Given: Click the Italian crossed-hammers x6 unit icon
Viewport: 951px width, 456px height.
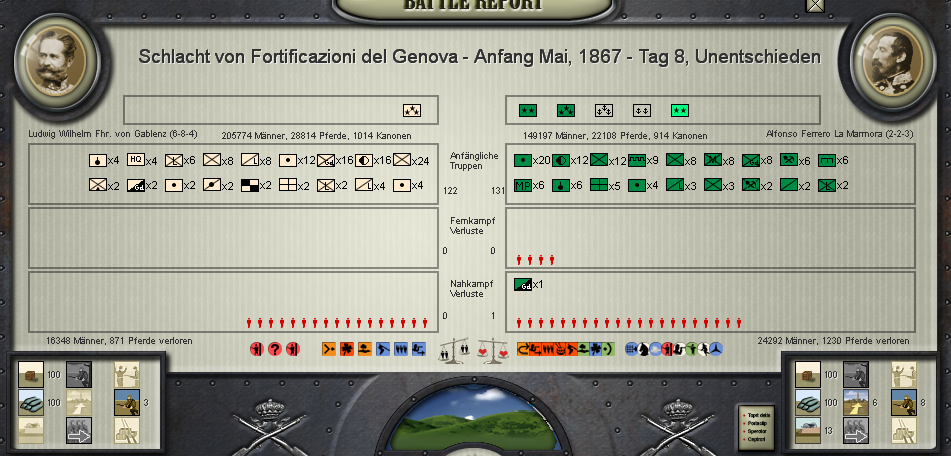Looking at the screenshot, I should coord(788,160).
